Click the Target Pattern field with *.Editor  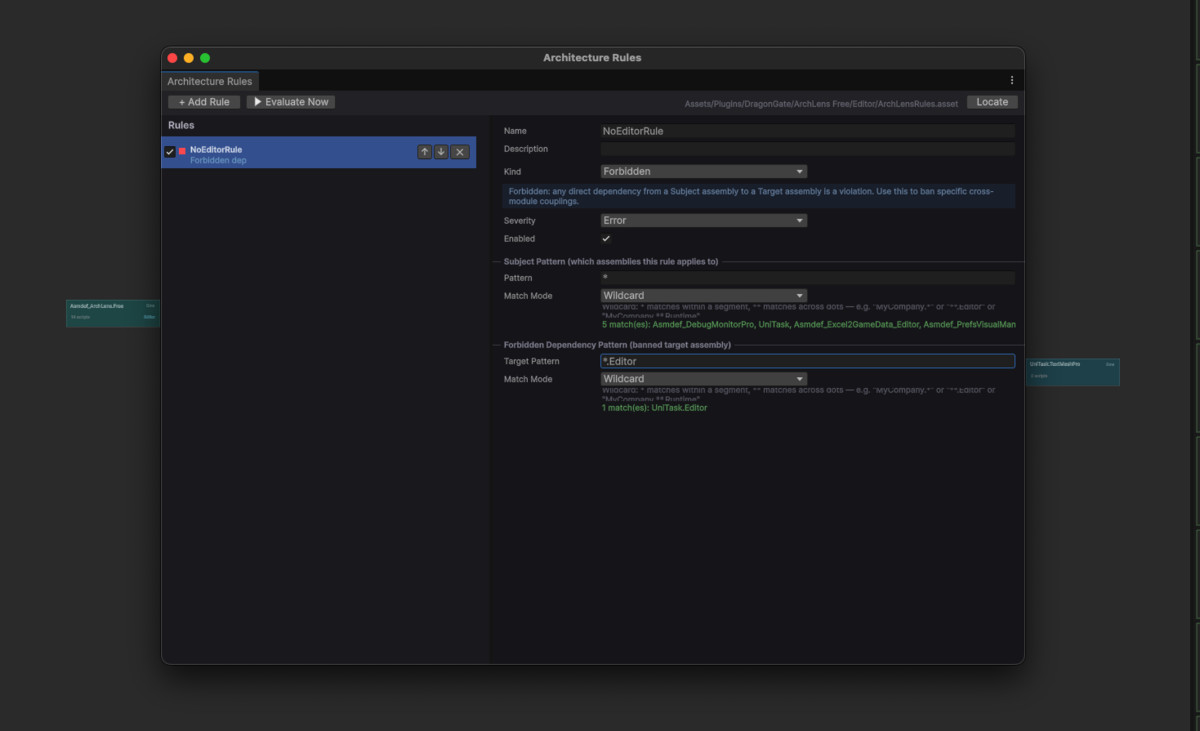coord(808,361)
